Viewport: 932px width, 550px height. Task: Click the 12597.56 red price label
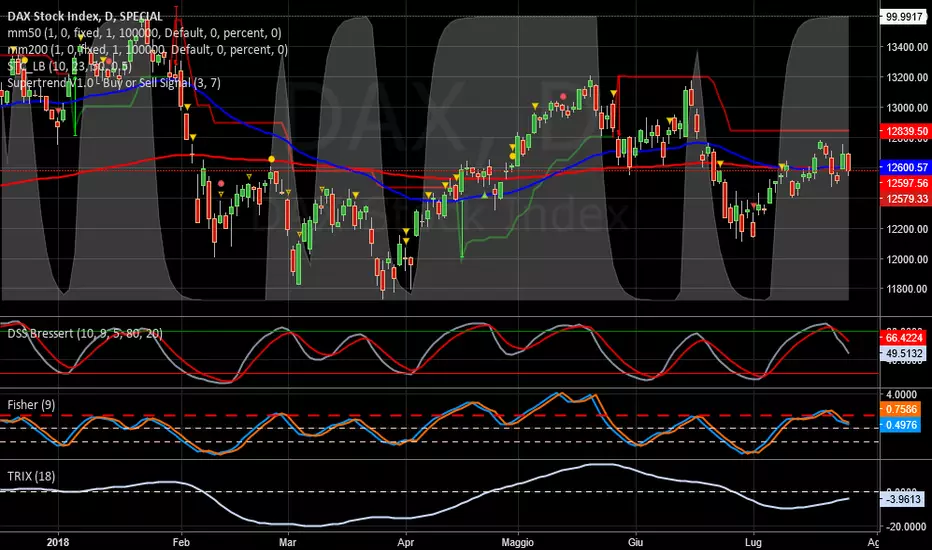905,183
